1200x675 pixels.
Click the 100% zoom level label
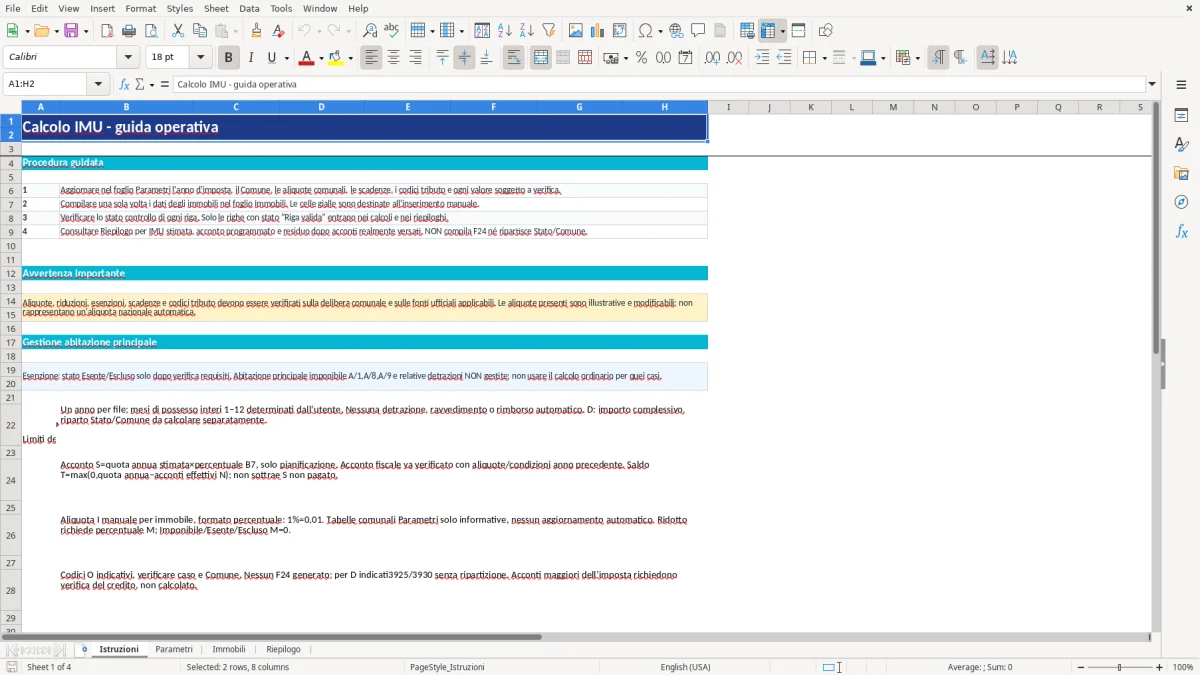point(1183,667)
